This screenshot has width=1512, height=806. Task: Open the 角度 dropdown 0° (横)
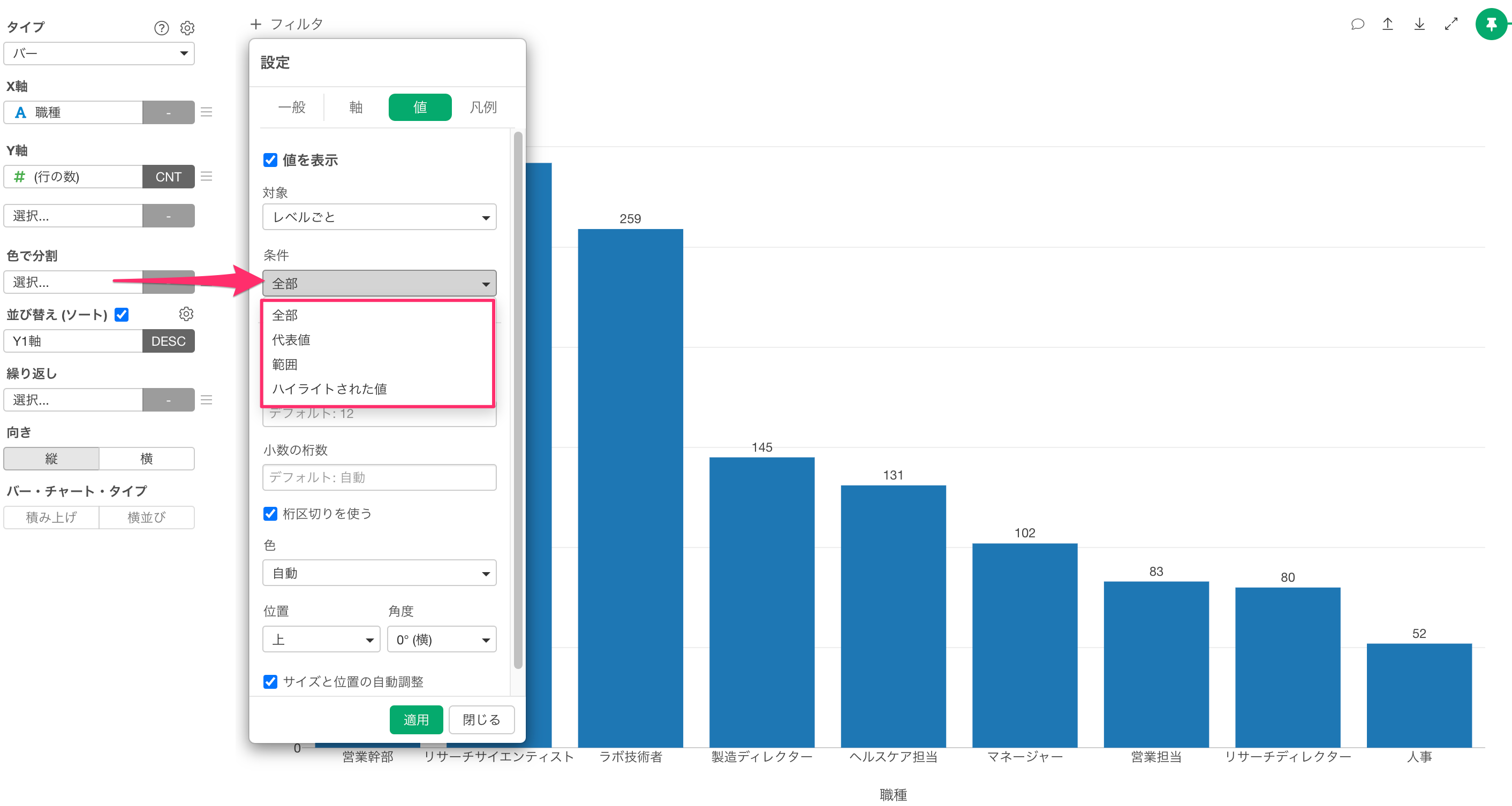click(441, 639)
